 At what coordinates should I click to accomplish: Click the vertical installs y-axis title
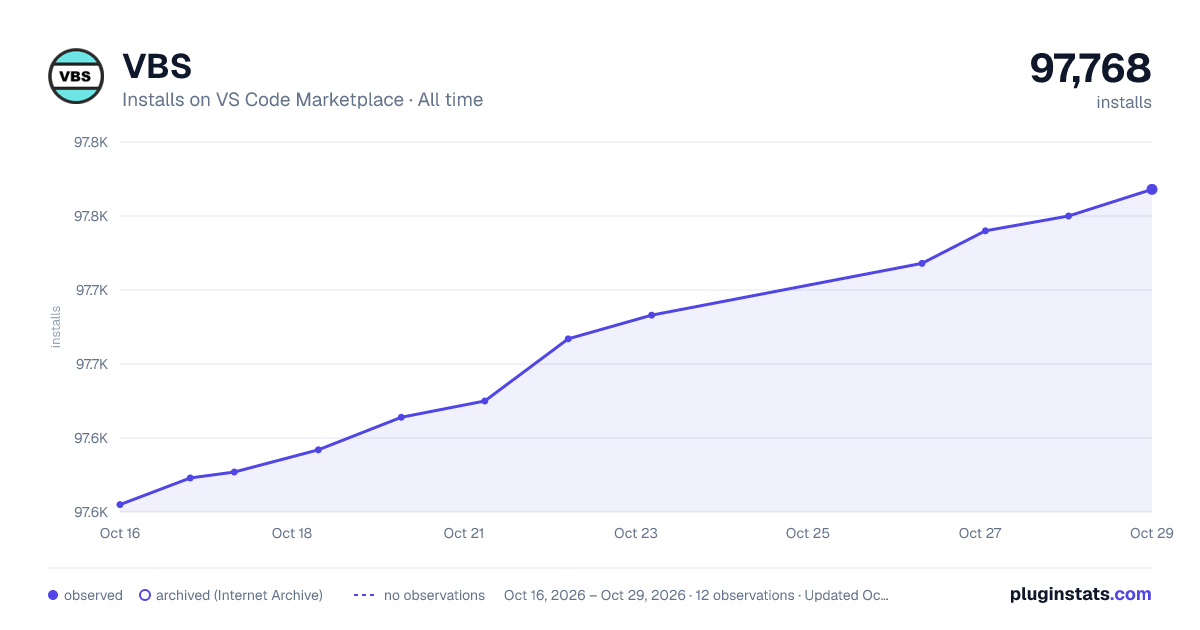coord(56,327)
